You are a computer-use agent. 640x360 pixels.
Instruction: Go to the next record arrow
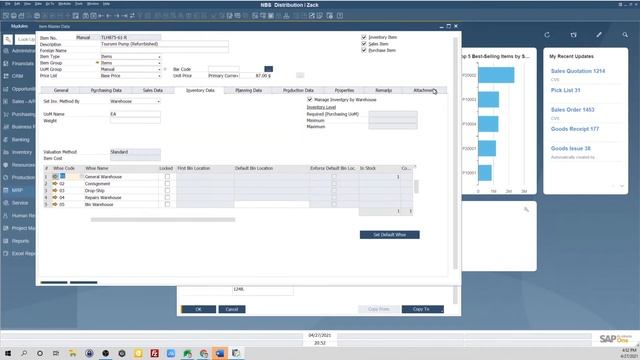117,16
